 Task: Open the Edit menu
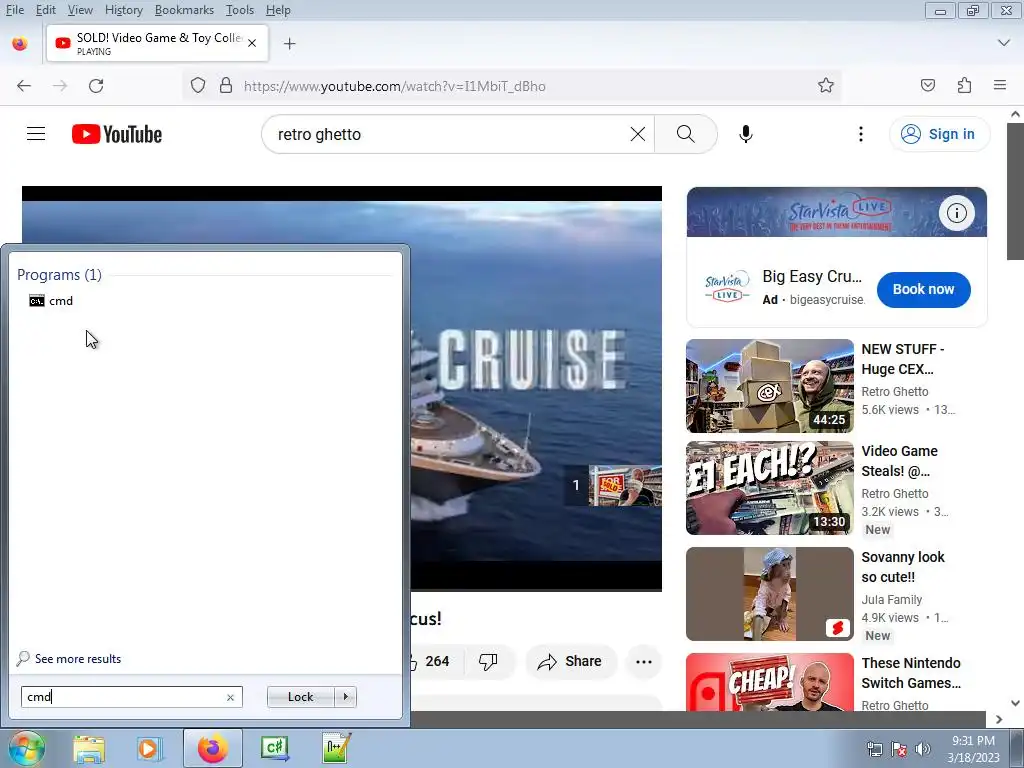tap(46, 10)
